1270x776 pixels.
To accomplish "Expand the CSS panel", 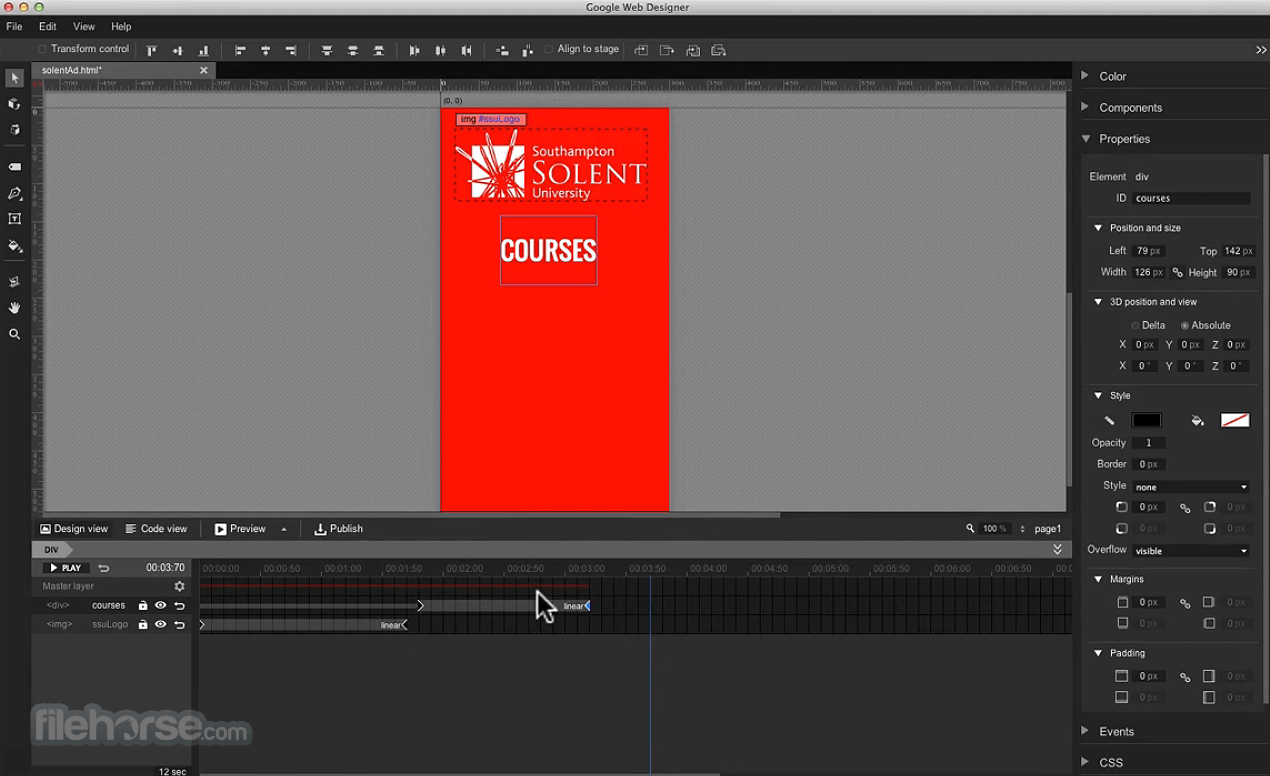I will tap(1085, 762).
